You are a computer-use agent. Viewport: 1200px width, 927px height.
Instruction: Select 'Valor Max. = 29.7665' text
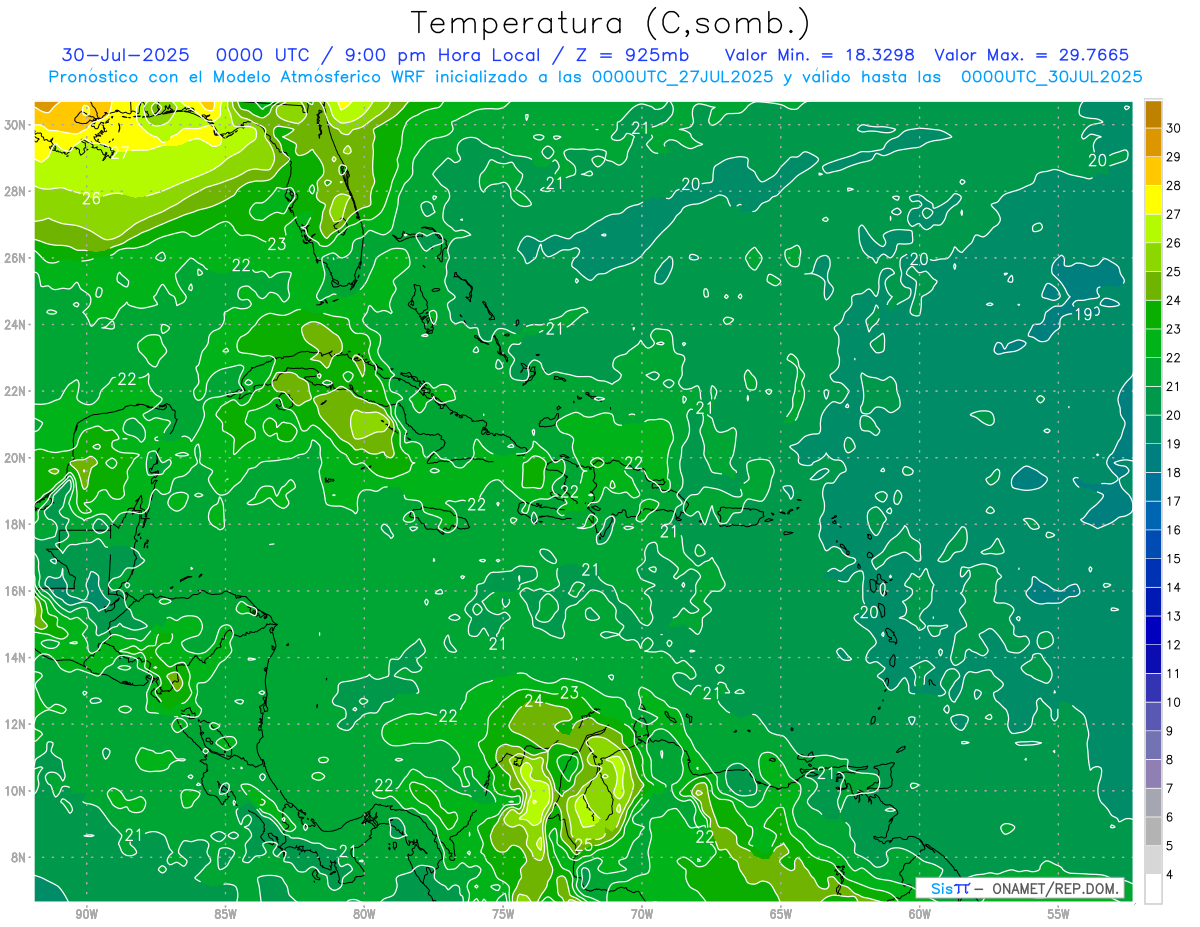[1032, 55]
